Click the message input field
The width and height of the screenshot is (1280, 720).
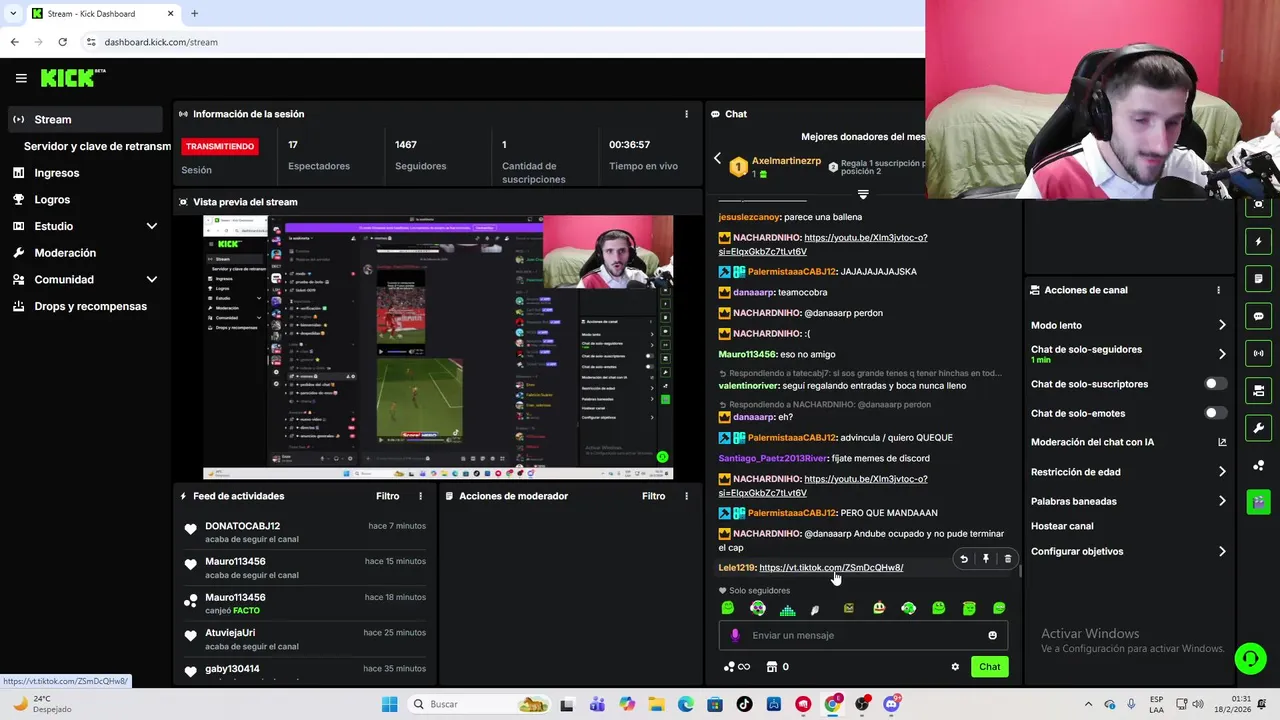coord(863,635)
